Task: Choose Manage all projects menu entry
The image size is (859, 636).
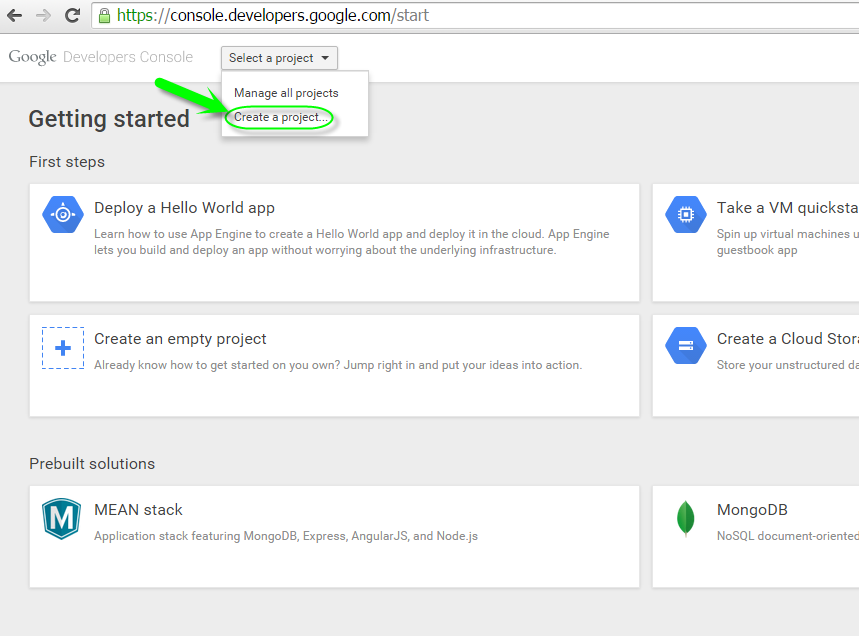Action: pos(286,93)
